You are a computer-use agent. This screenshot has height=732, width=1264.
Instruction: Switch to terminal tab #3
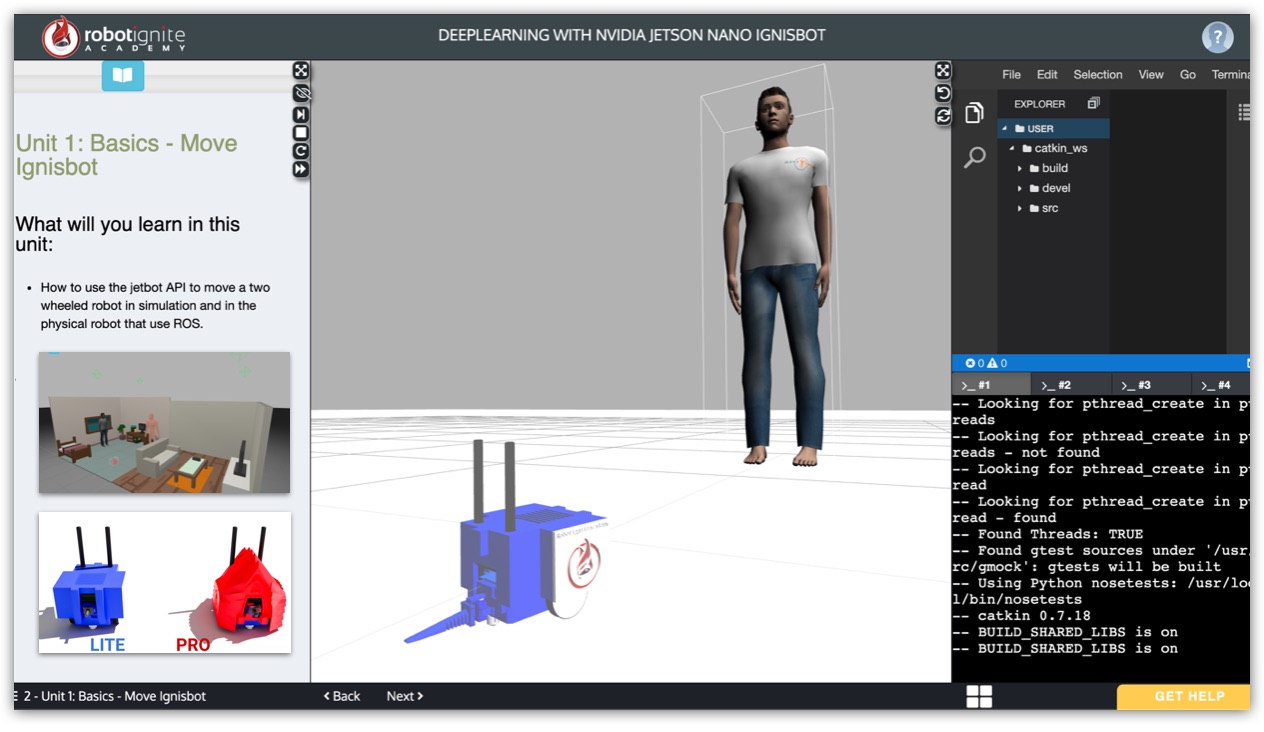pyautogui.click(x=1151, y=385)
